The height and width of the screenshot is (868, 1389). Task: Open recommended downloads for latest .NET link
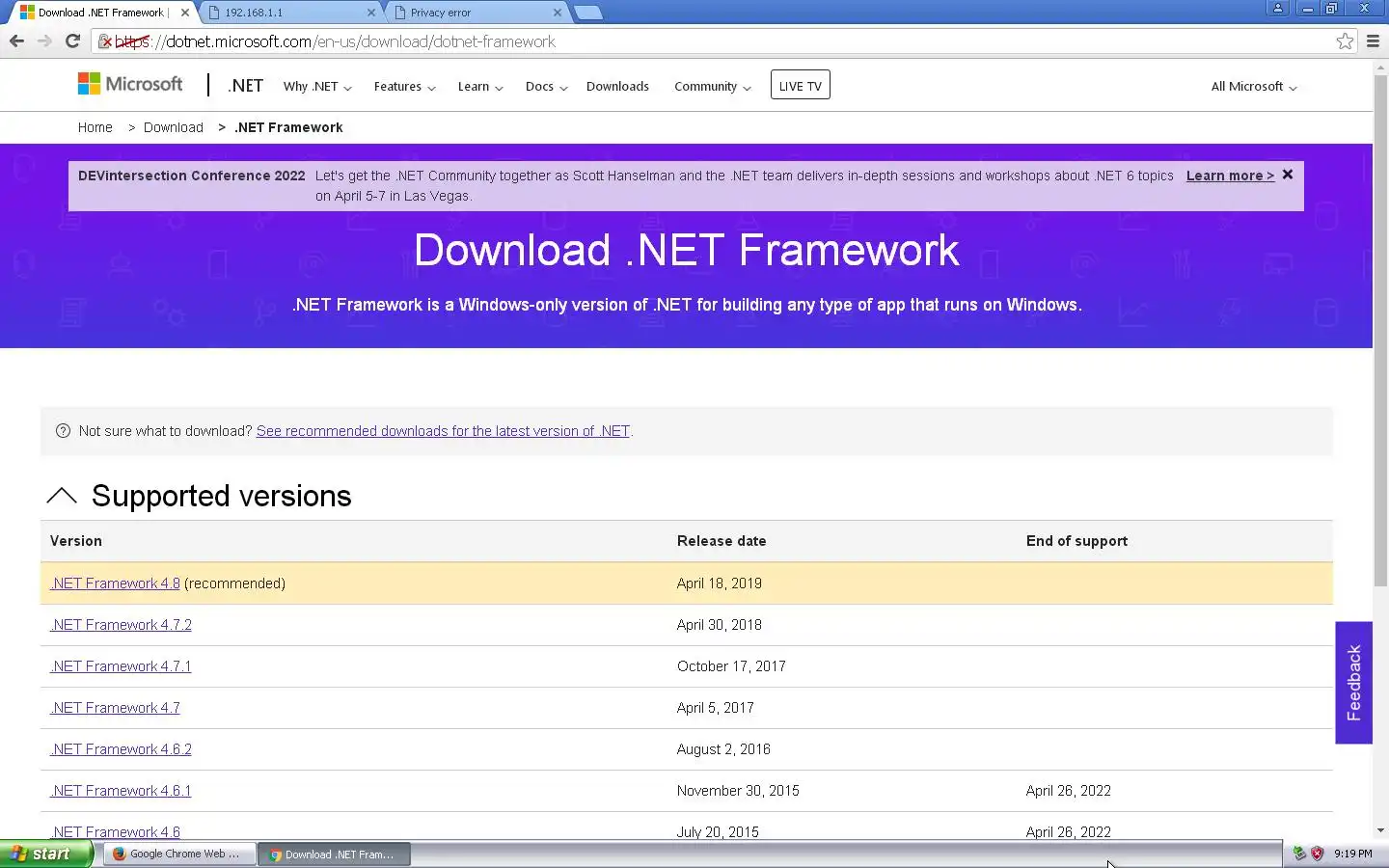point(443,431)
